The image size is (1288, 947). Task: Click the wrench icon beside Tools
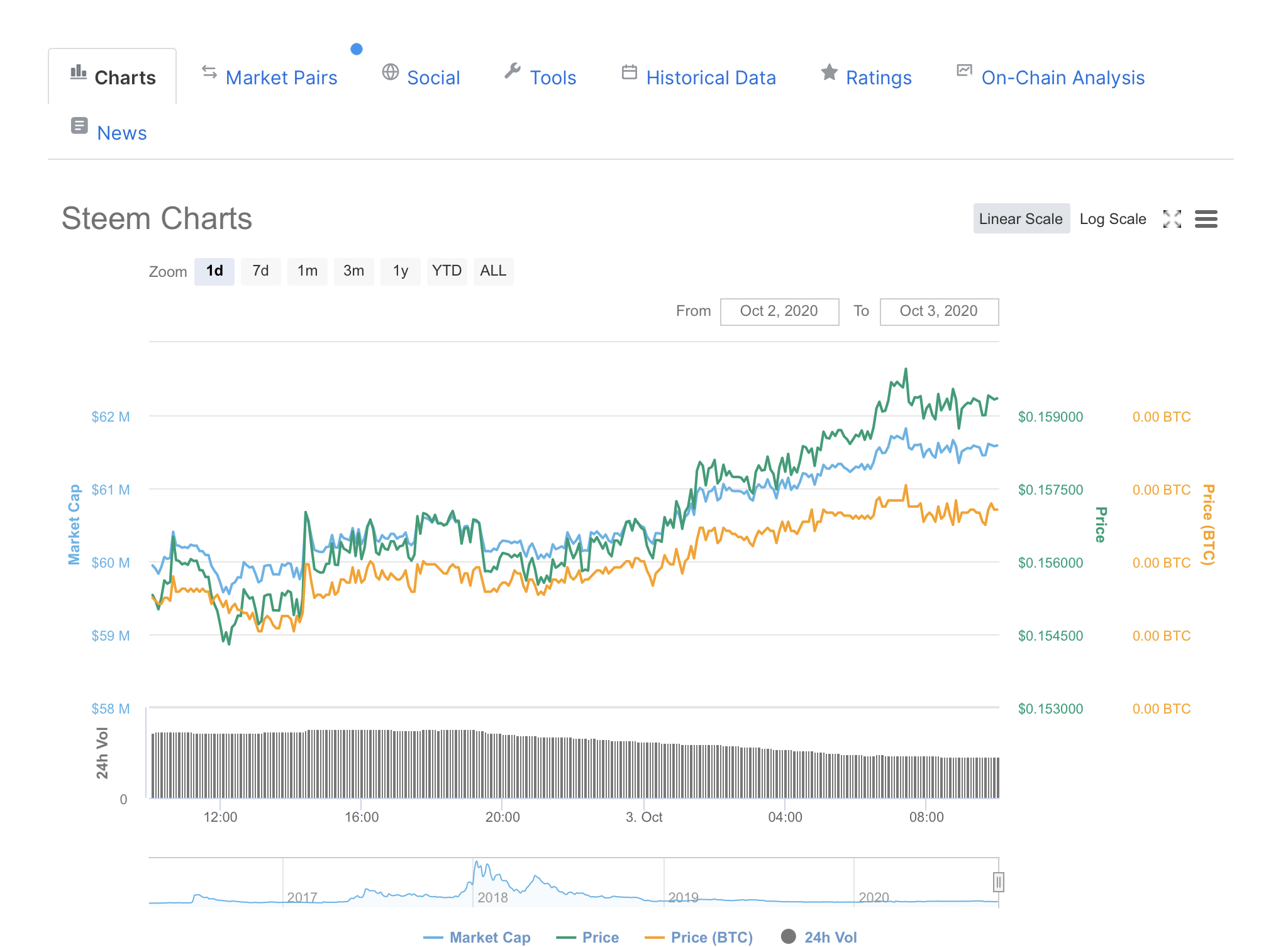pyautogui.click(x=513, y=71)
